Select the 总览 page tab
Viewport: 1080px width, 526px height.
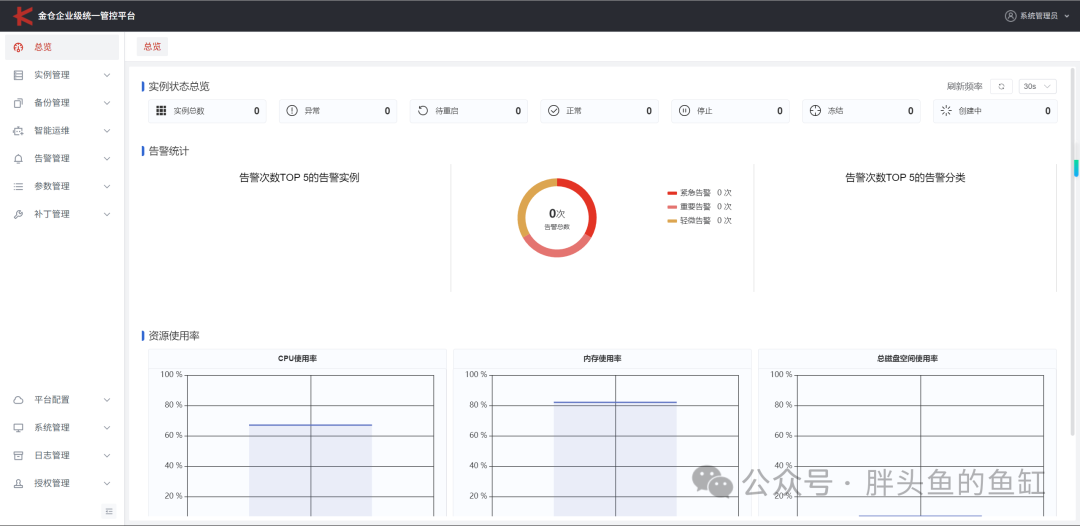[152, 47]
